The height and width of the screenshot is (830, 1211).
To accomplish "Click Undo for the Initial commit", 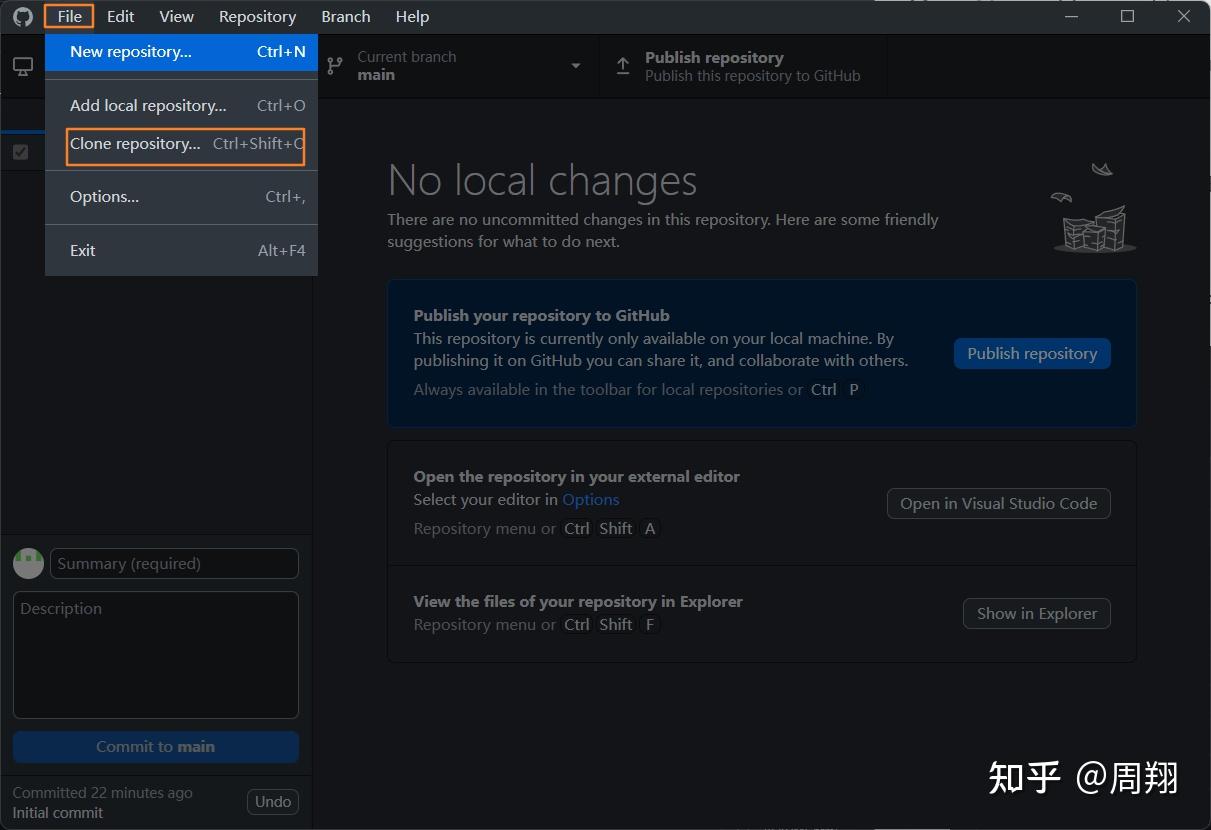I will pyautogui.click(x=273, y=801).
